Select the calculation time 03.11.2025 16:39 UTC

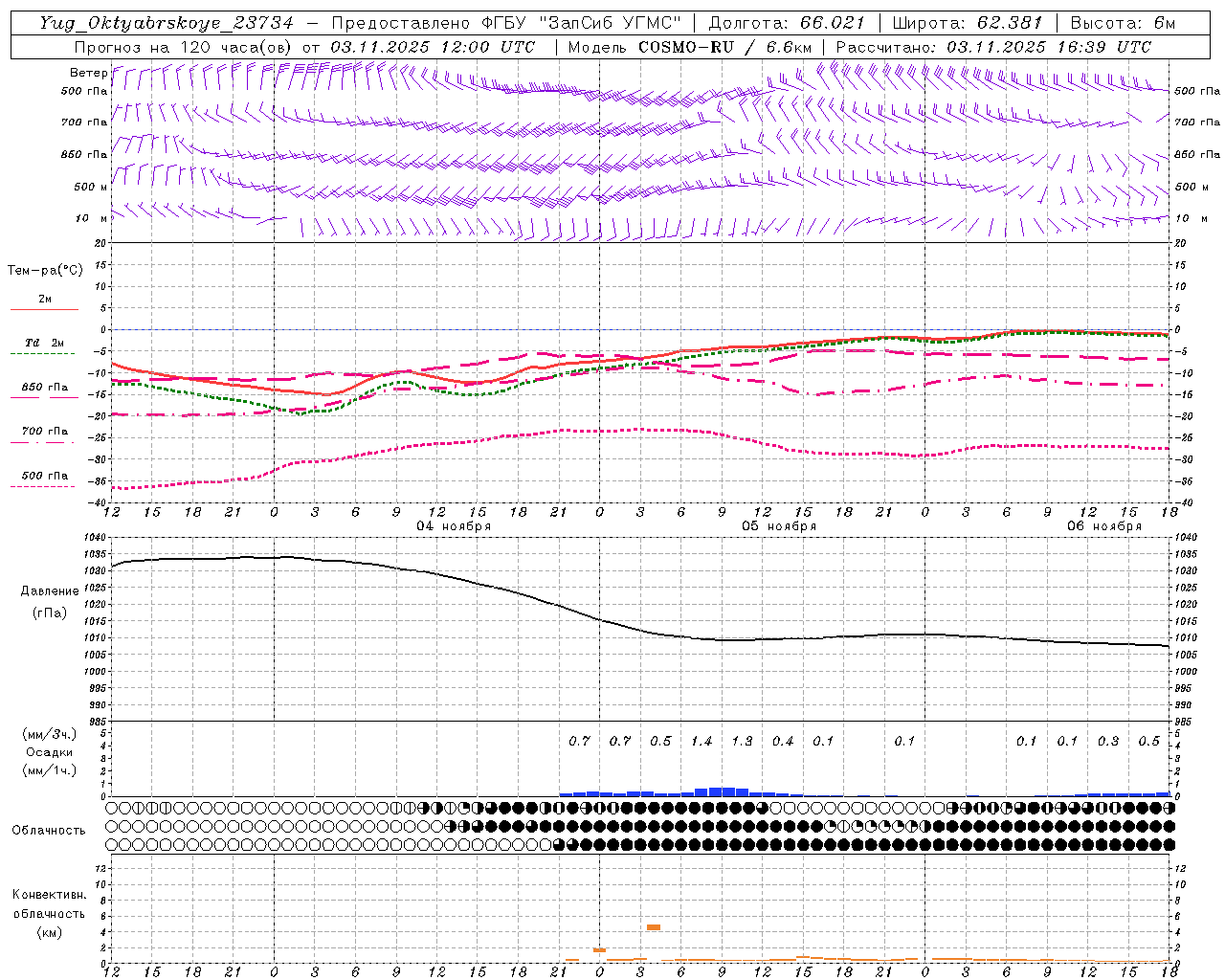point(1049,47)
